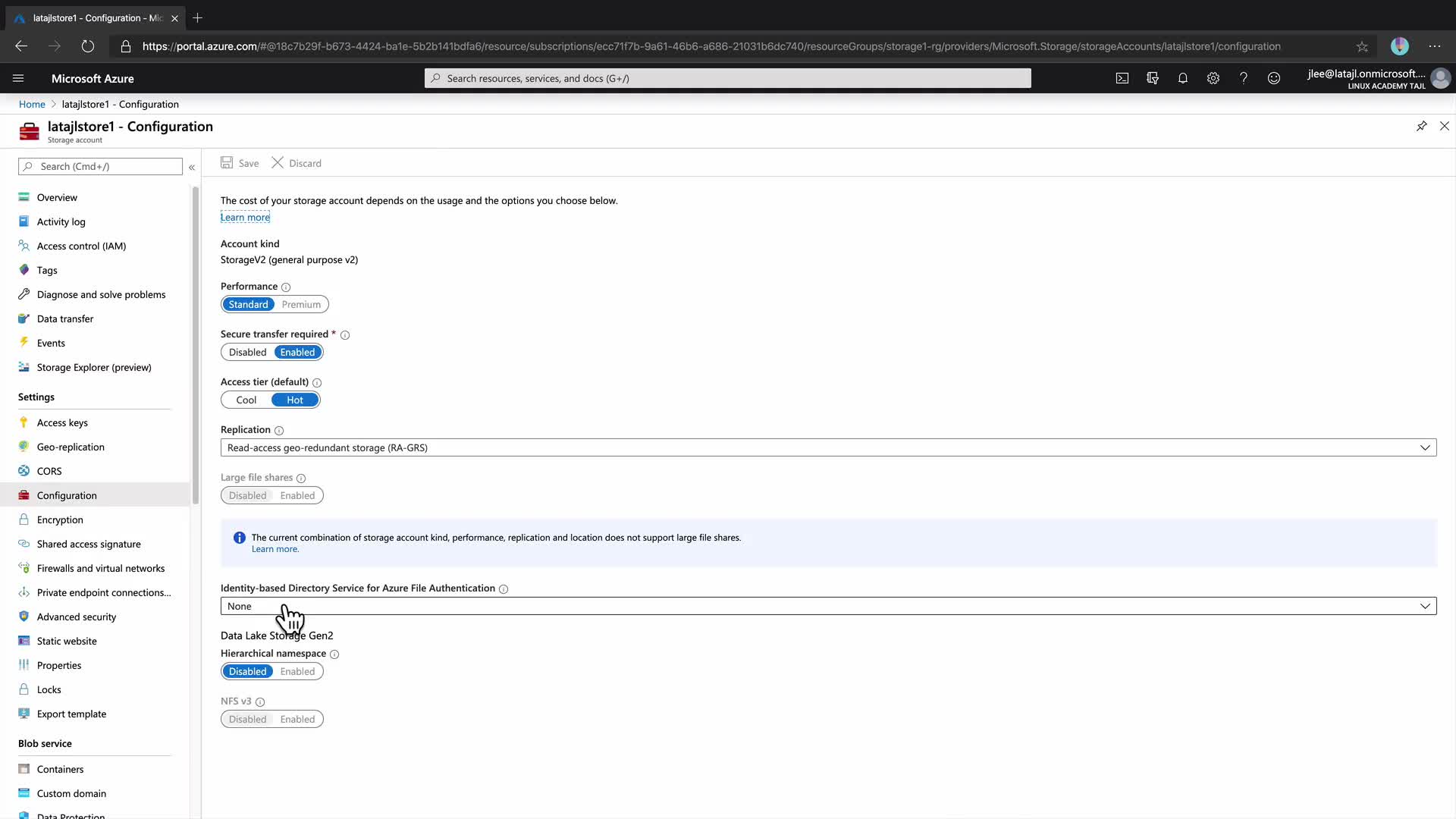This screenshot has height=819, width=1456.
Task: Open the portal hamburger menu
Action: [18, 78]
